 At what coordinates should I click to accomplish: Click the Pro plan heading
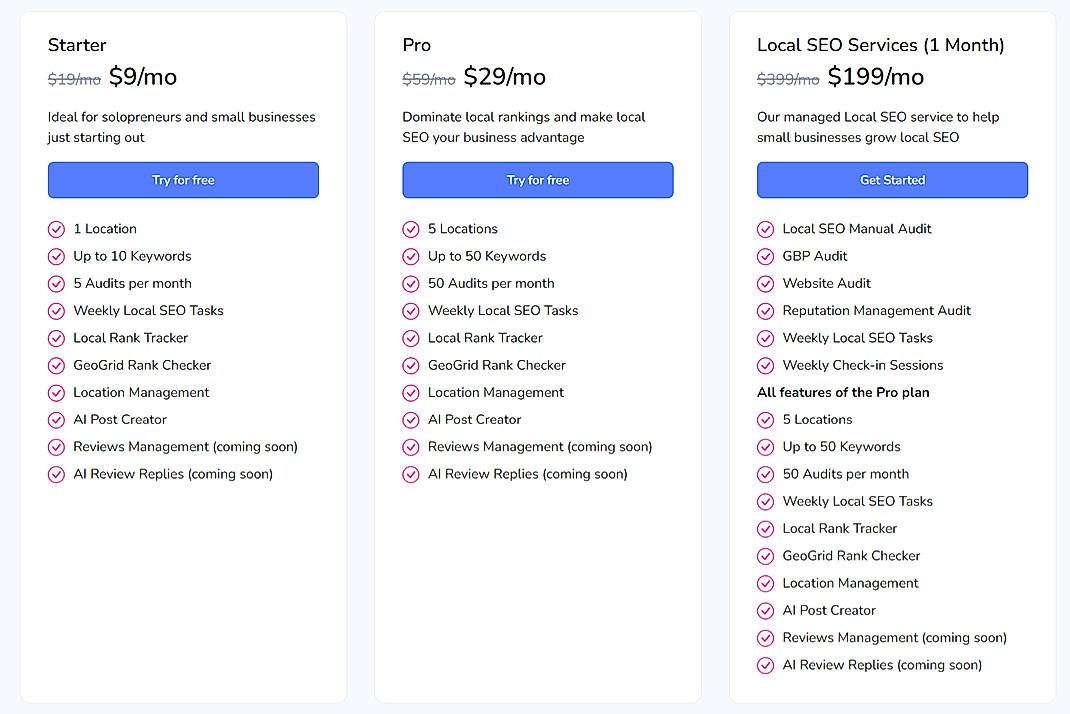416,45
